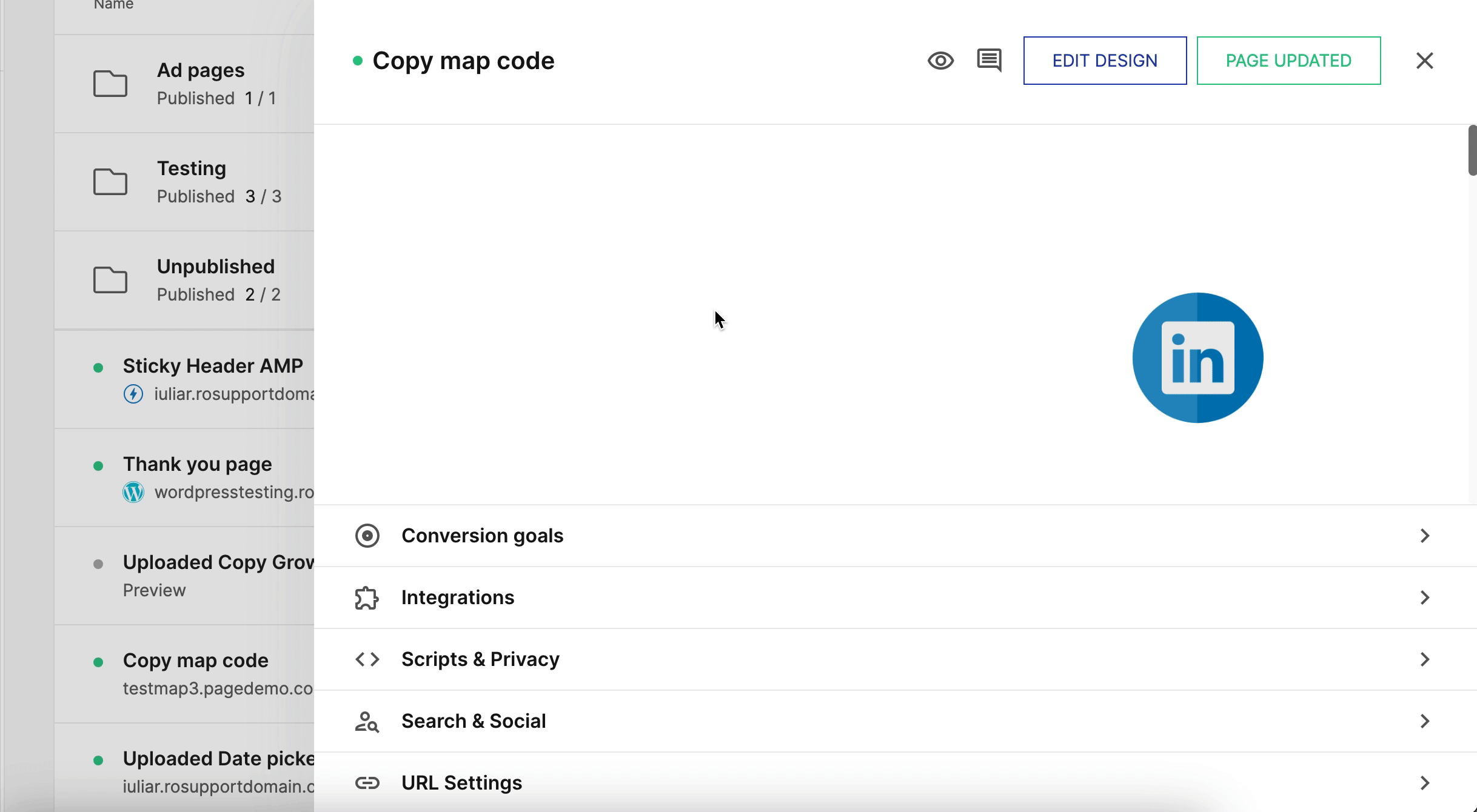Screen dimensions: 1477x812
Task: Click the Conversion goals target icon
Action: point(367,536)
